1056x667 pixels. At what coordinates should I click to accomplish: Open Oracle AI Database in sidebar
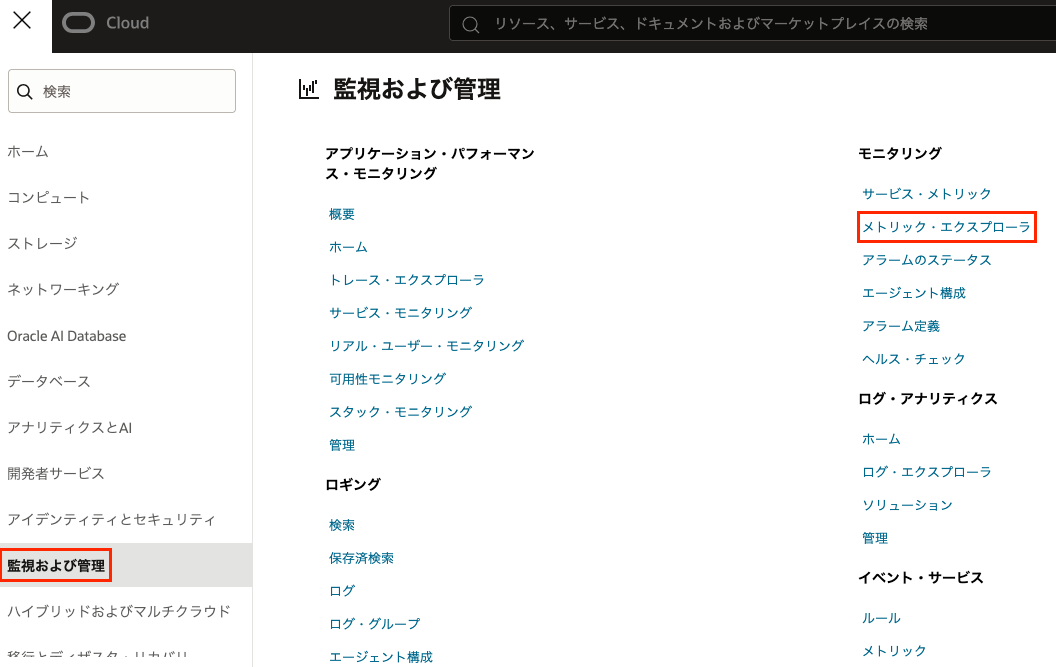click(67, 336)
